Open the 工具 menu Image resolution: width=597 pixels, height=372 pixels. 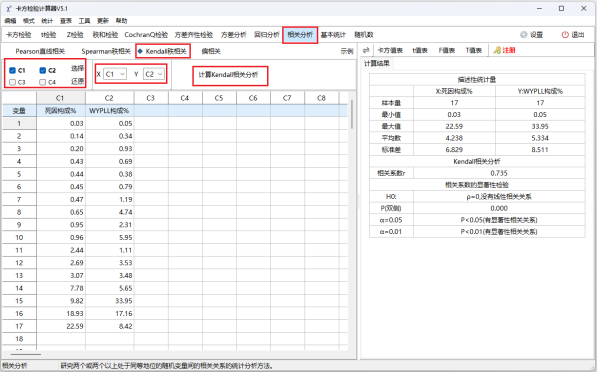[84, 21]
